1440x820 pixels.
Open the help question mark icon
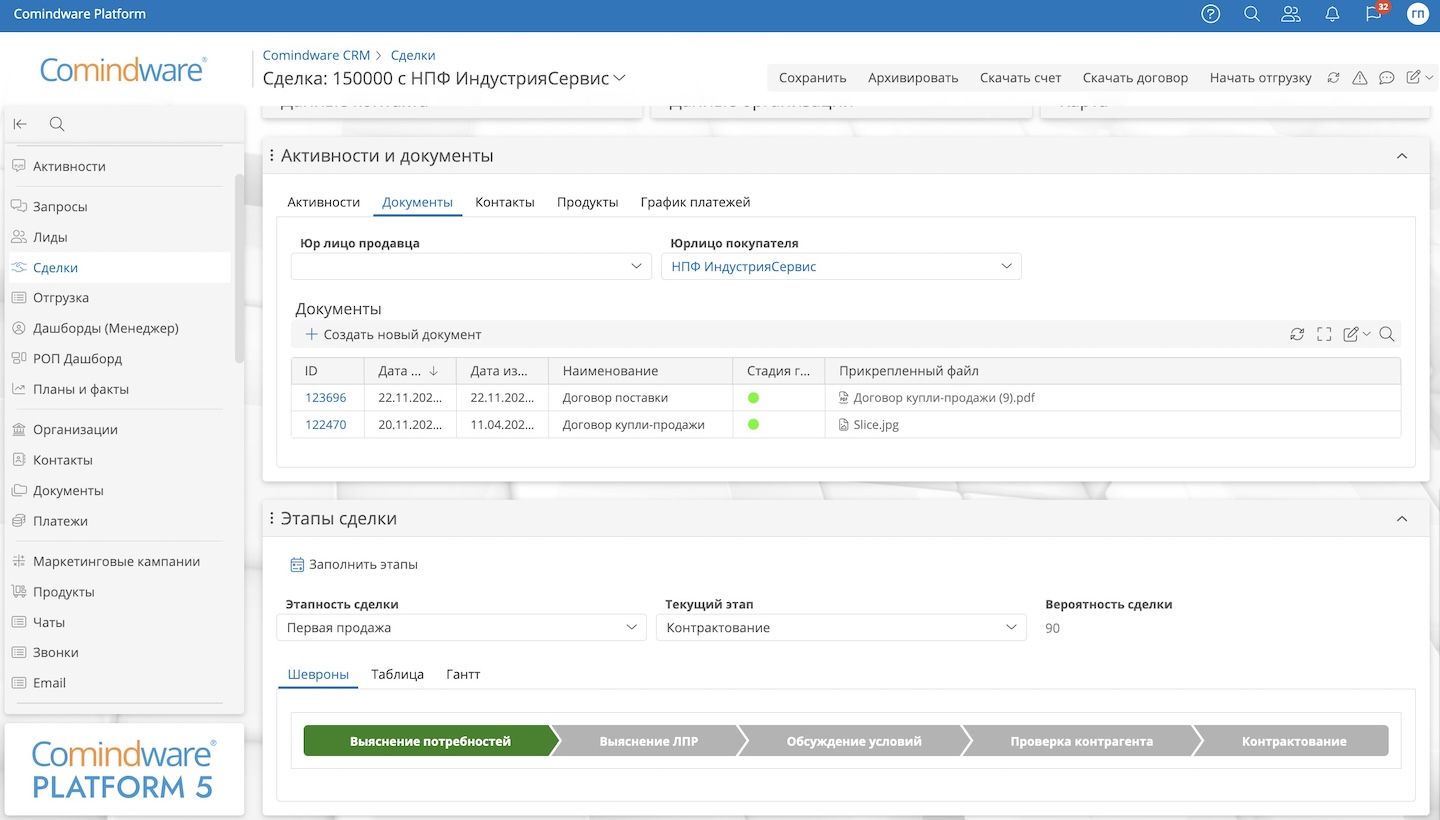pos(1211,14)
